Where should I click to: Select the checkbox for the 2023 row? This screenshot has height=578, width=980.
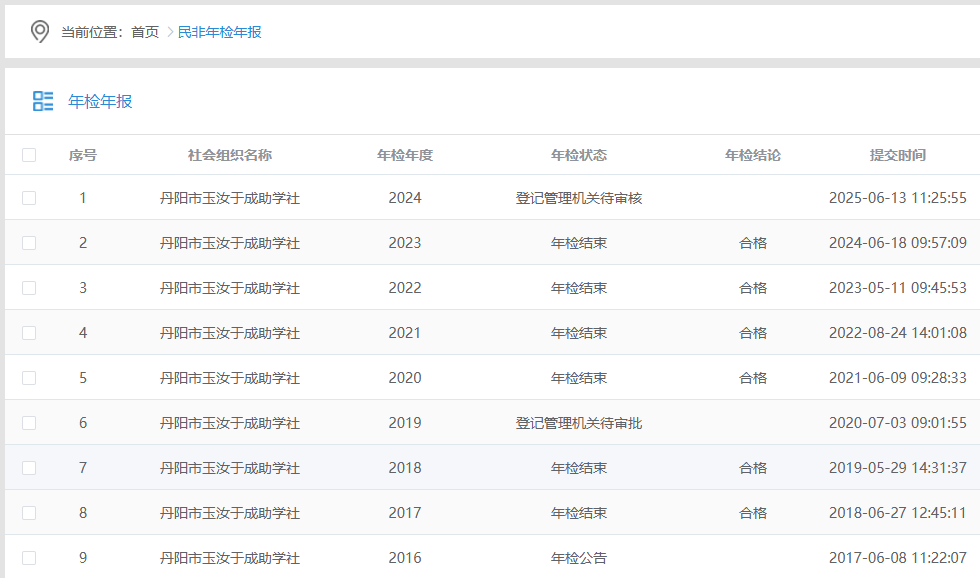29,243
